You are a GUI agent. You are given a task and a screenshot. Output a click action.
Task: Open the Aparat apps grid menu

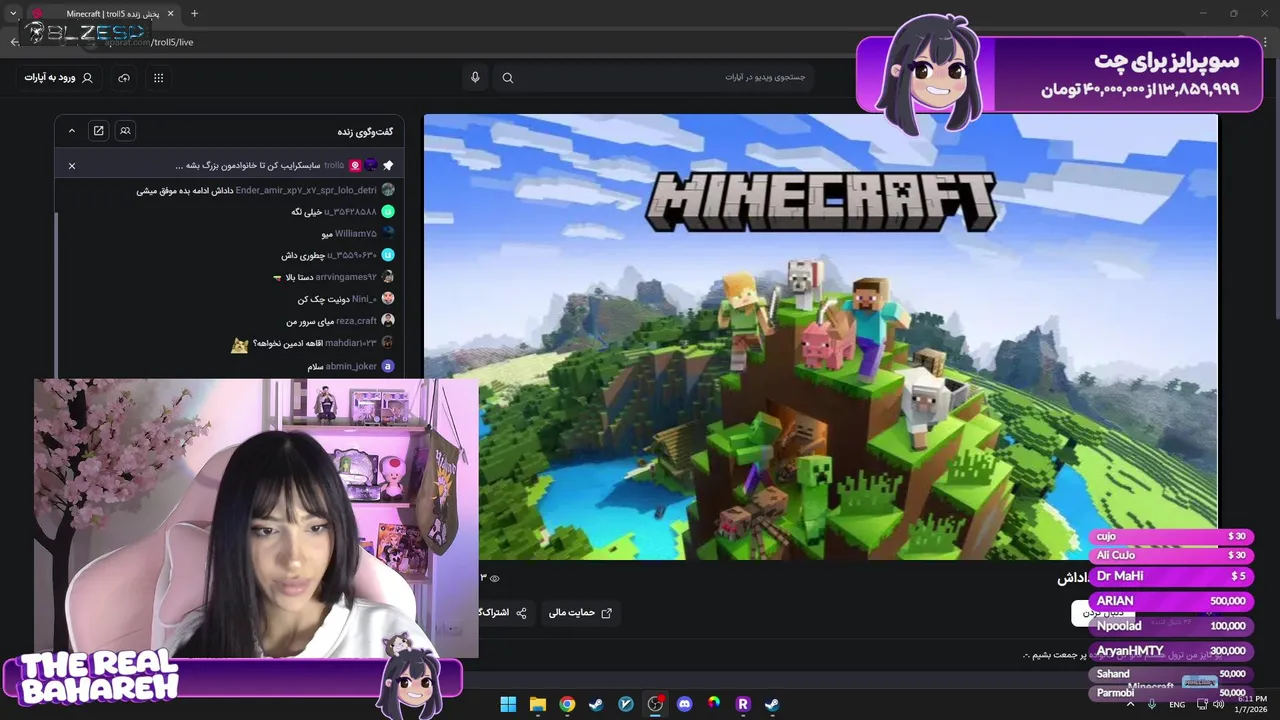[x=158, y=78]
